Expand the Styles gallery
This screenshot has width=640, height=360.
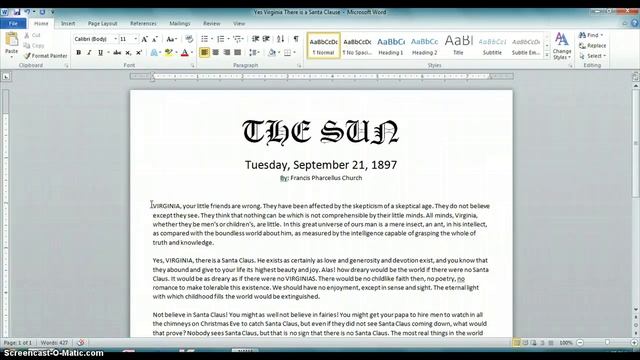547,56
